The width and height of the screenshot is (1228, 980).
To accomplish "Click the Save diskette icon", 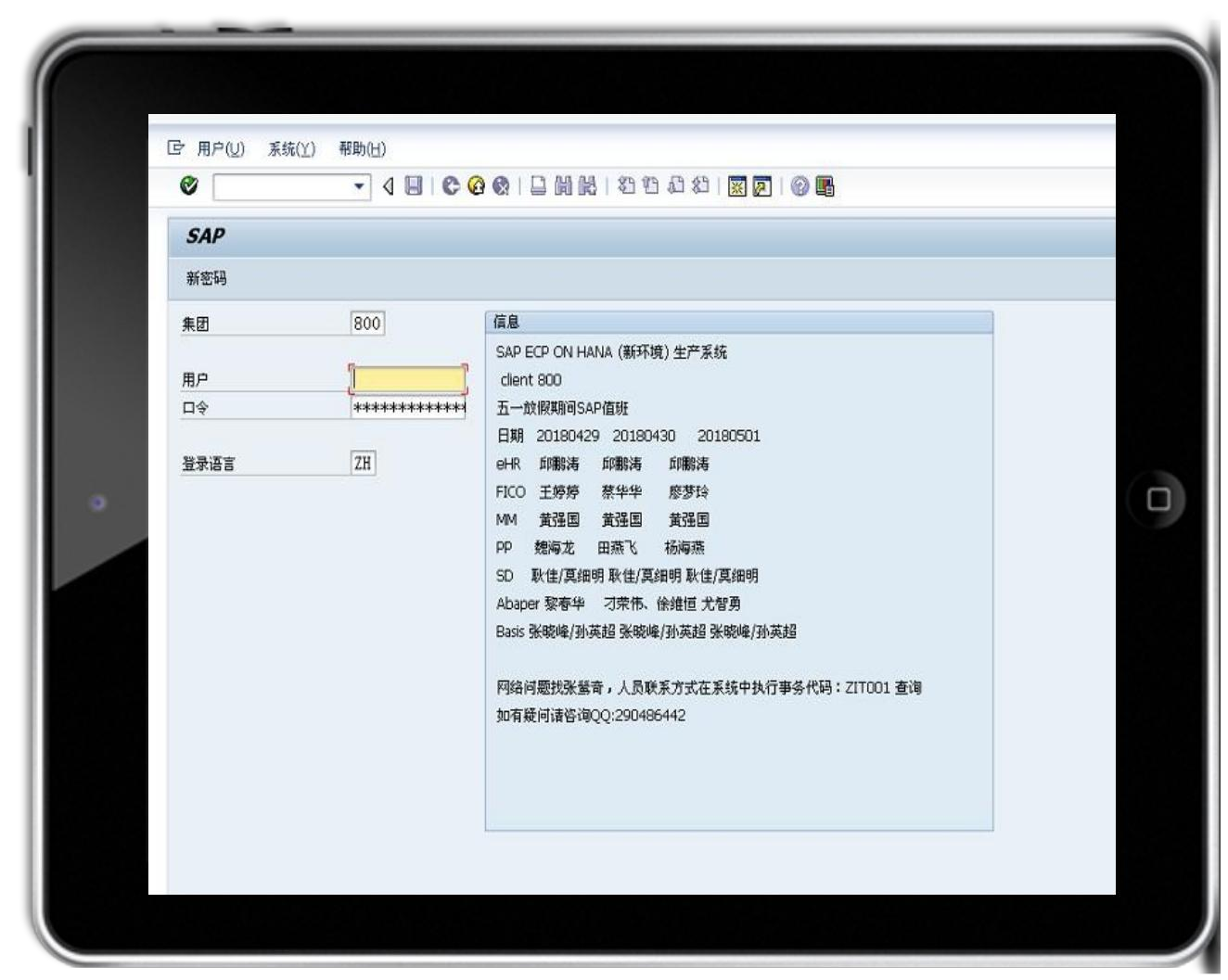I will tap(414, 186).
